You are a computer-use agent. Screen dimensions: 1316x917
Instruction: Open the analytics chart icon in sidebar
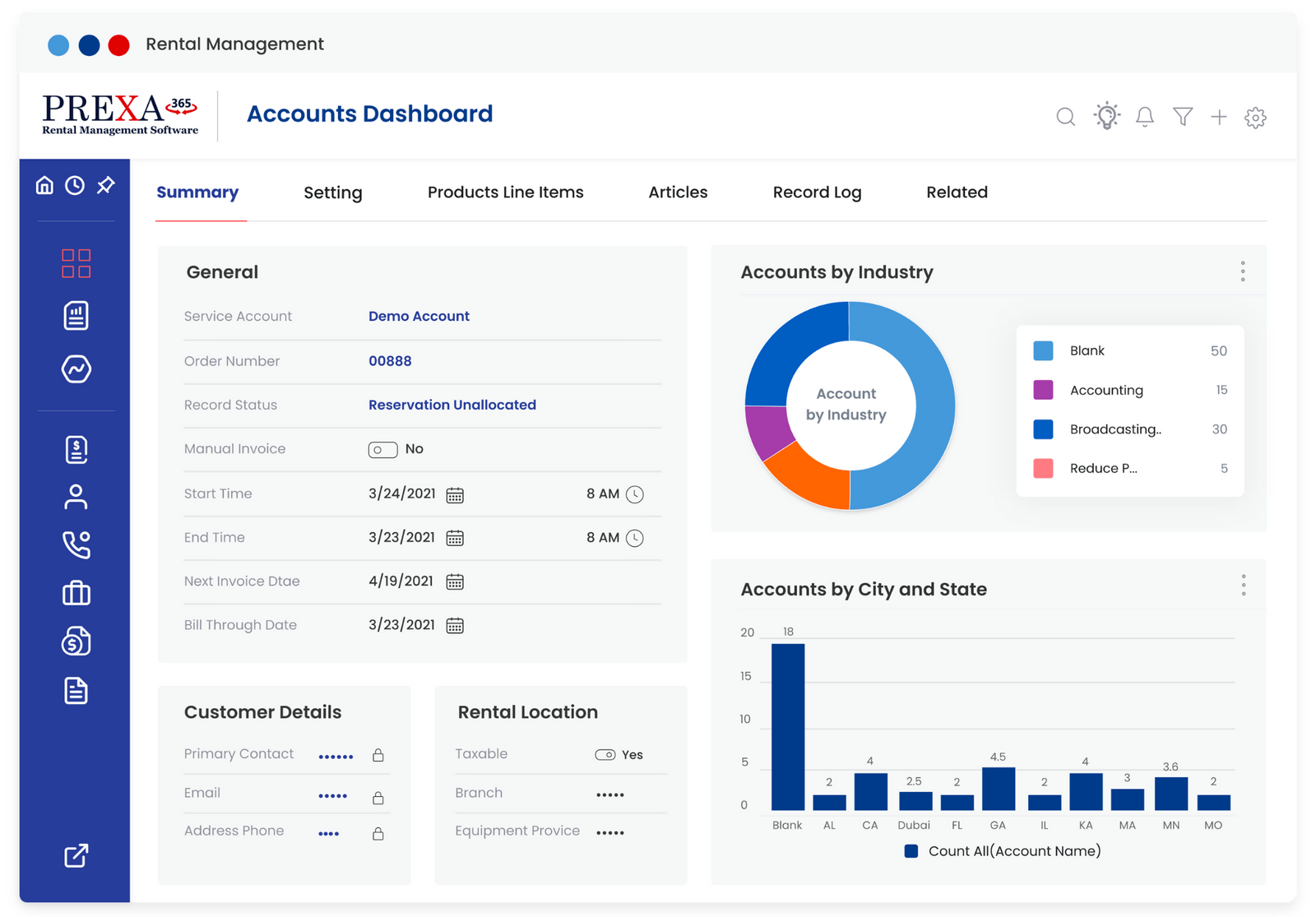(x=75, y=370)
